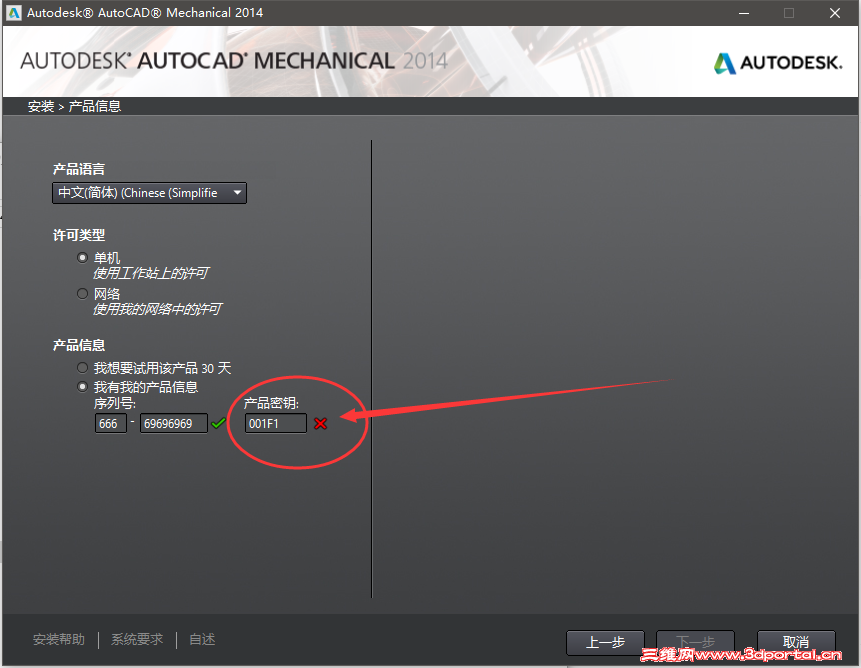Click the 使用我的网络中的许可 description text

(157, 309)
